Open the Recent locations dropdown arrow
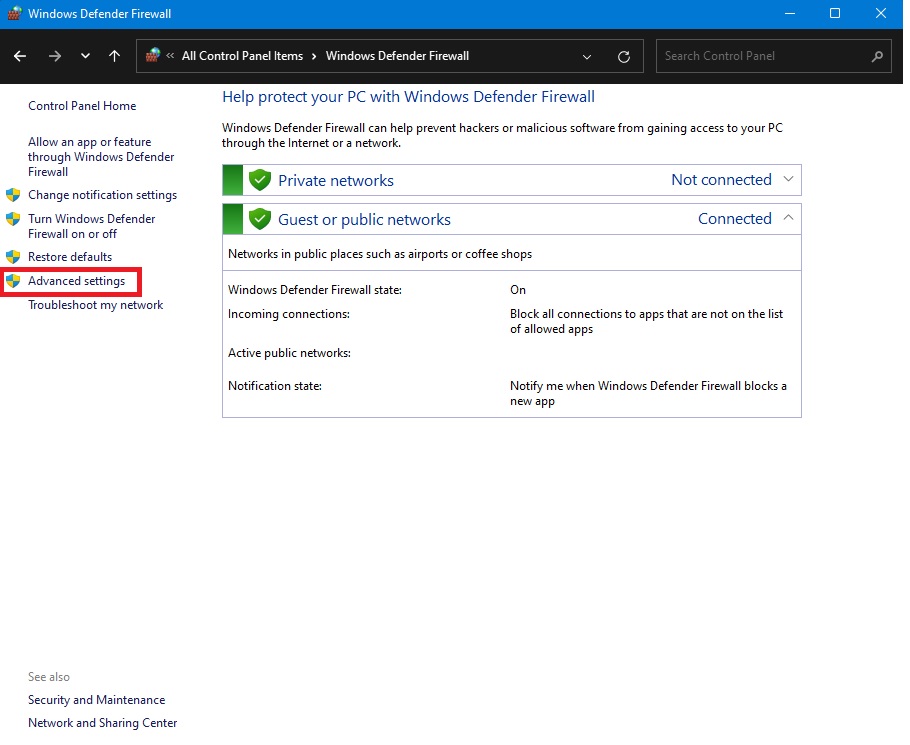Image resolution: width=910 pixels, height=745 pixels. coord(85,56)
